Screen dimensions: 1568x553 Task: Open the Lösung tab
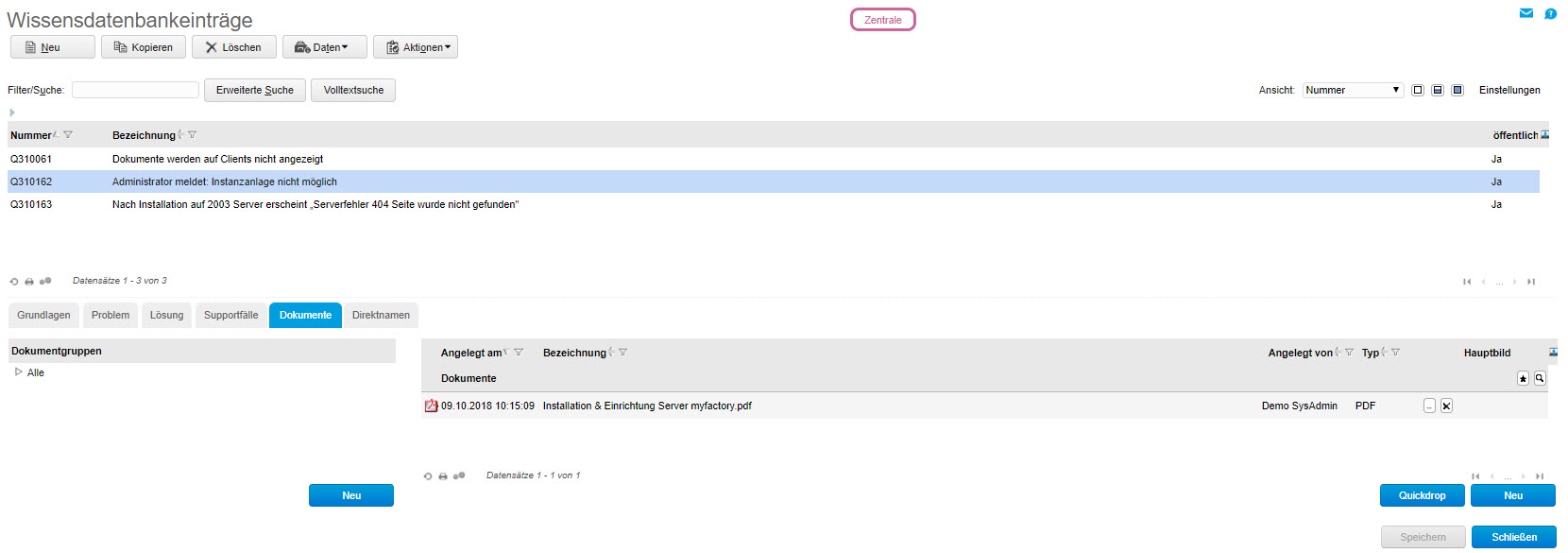167,316
